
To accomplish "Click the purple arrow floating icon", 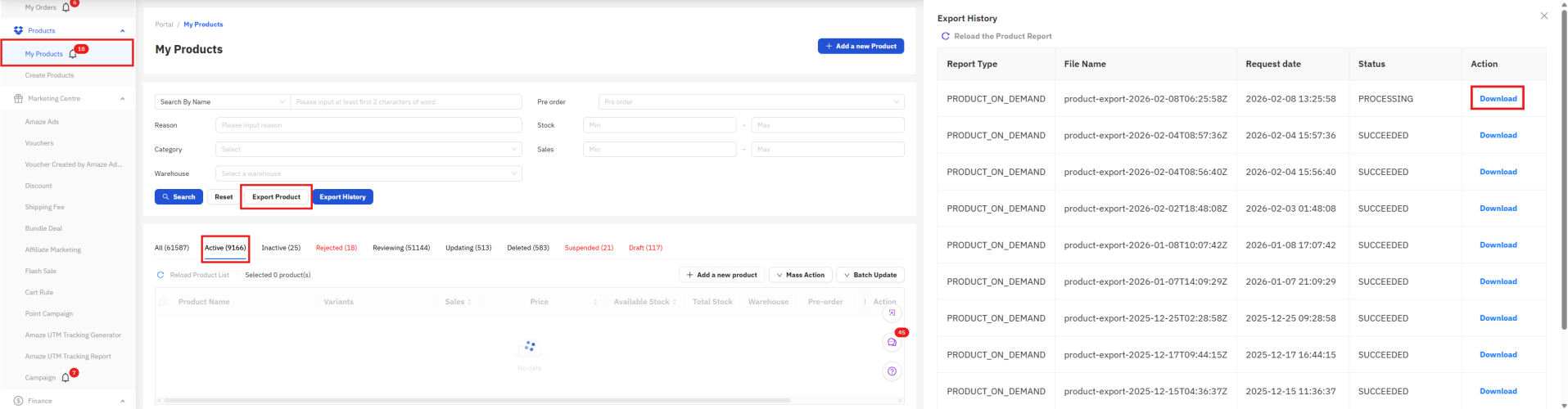I will point(892,312).
